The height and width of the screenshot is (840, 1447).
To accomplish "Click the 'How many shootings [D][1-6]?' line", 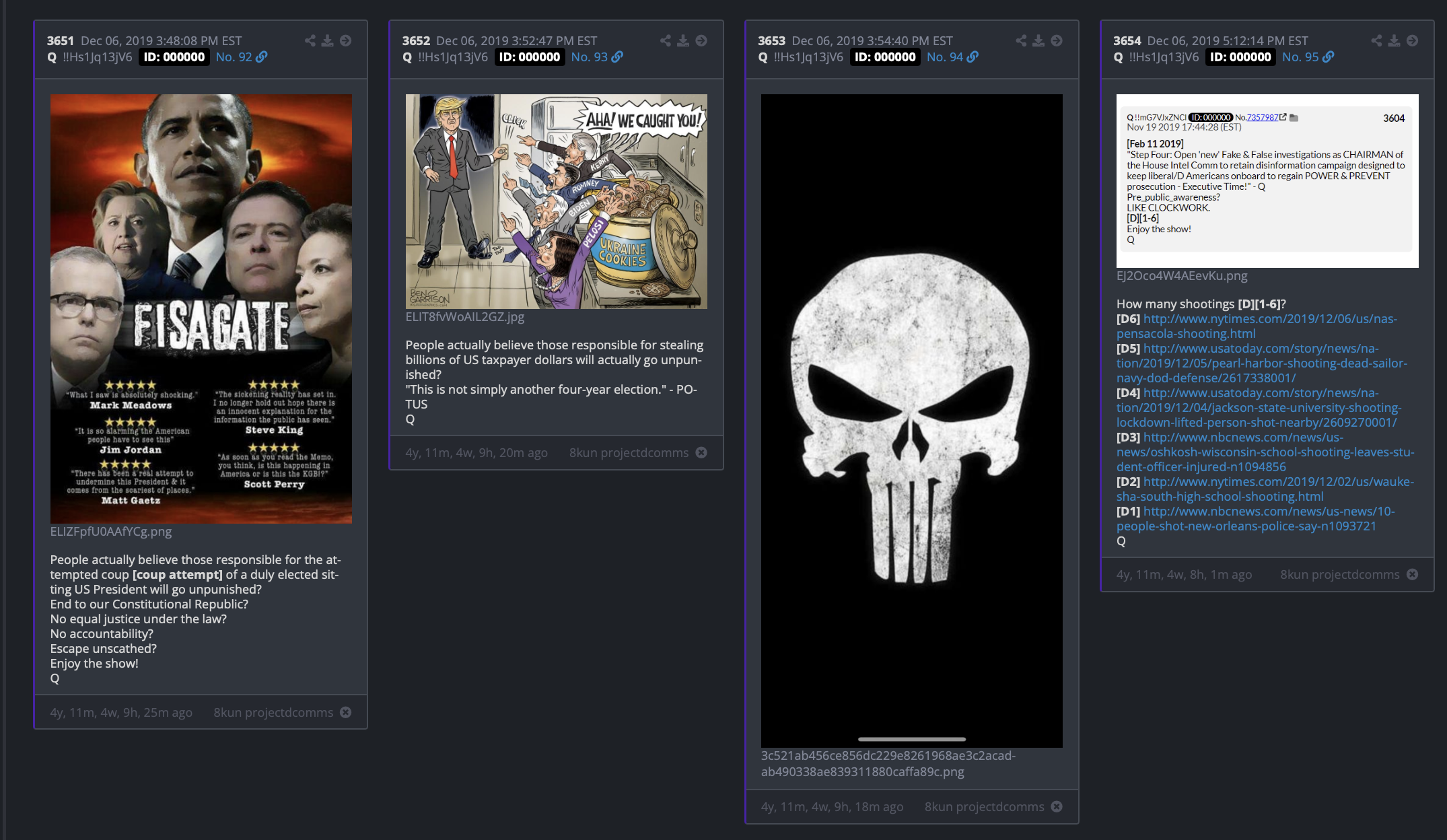I will (1201, 304).
